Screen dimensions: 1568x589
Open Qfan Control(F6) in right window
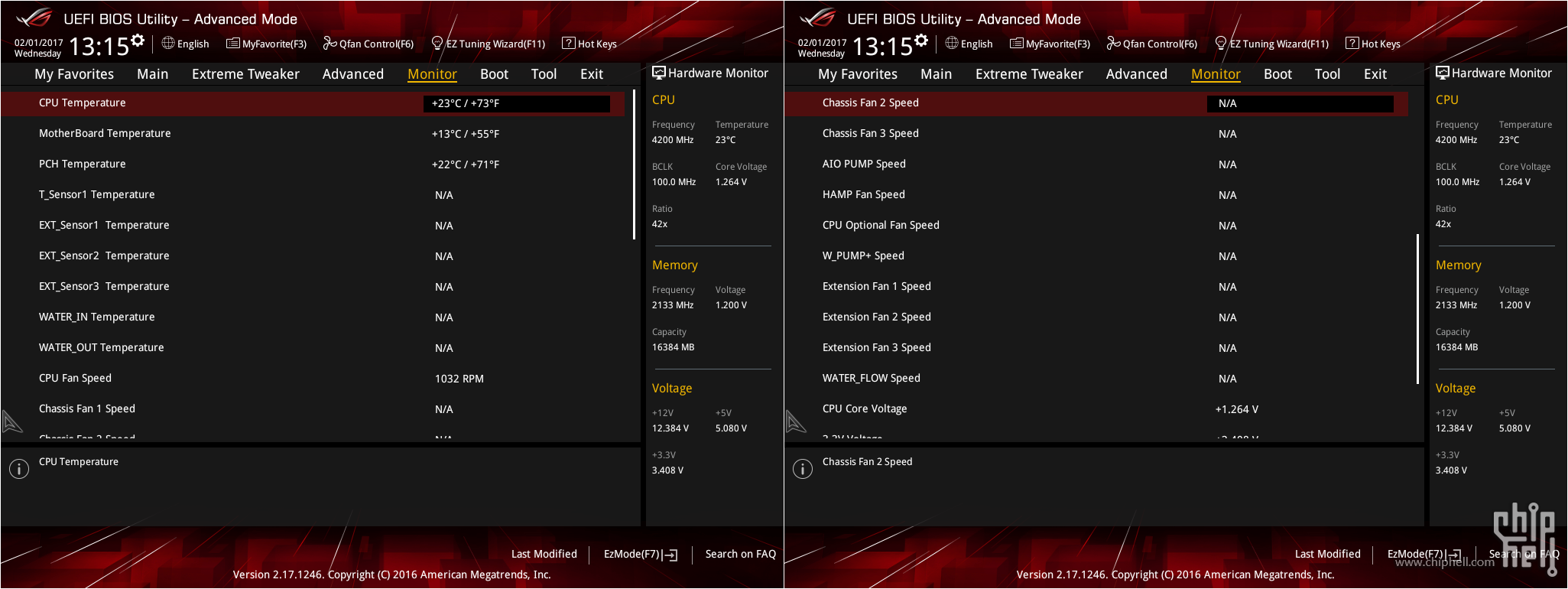tap(1152, 44)
